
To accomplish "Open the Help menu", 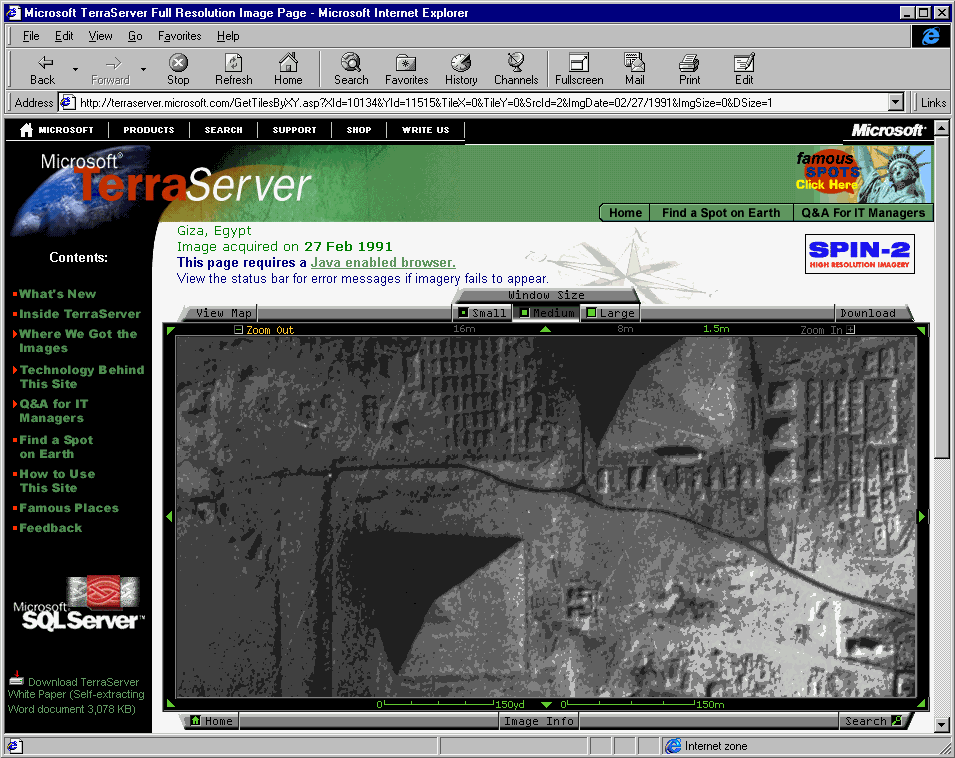I will tap(228, 36).
